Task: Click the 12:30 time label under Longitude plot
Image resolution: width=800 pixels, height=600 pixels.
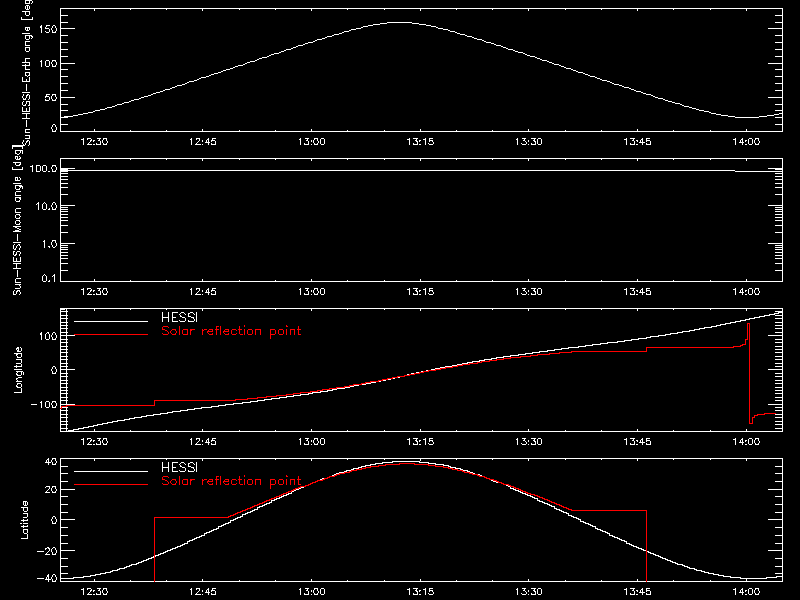Action: click(x=94, y=441)
